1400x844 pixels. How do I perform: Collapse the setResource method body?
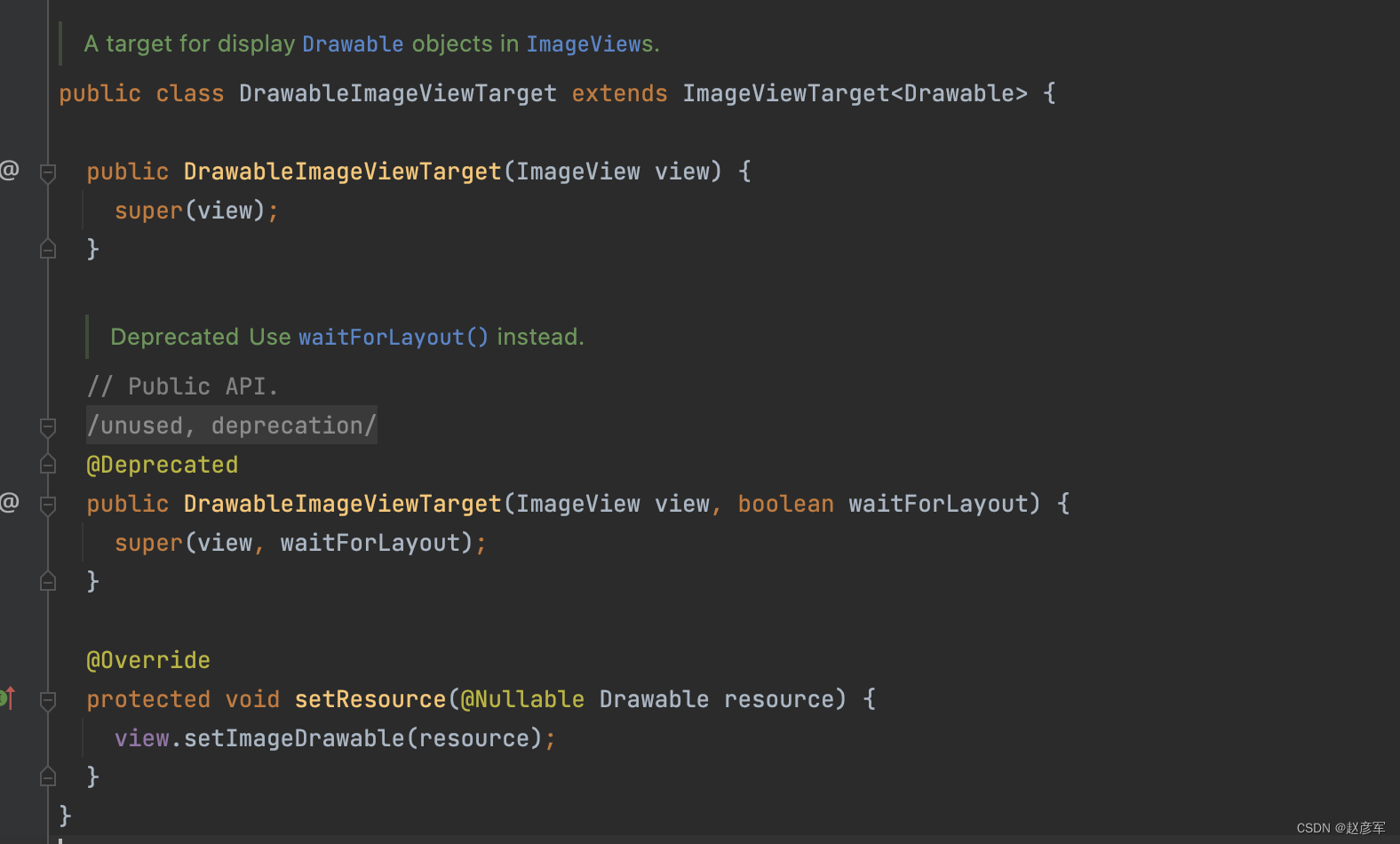coord(48,701)
